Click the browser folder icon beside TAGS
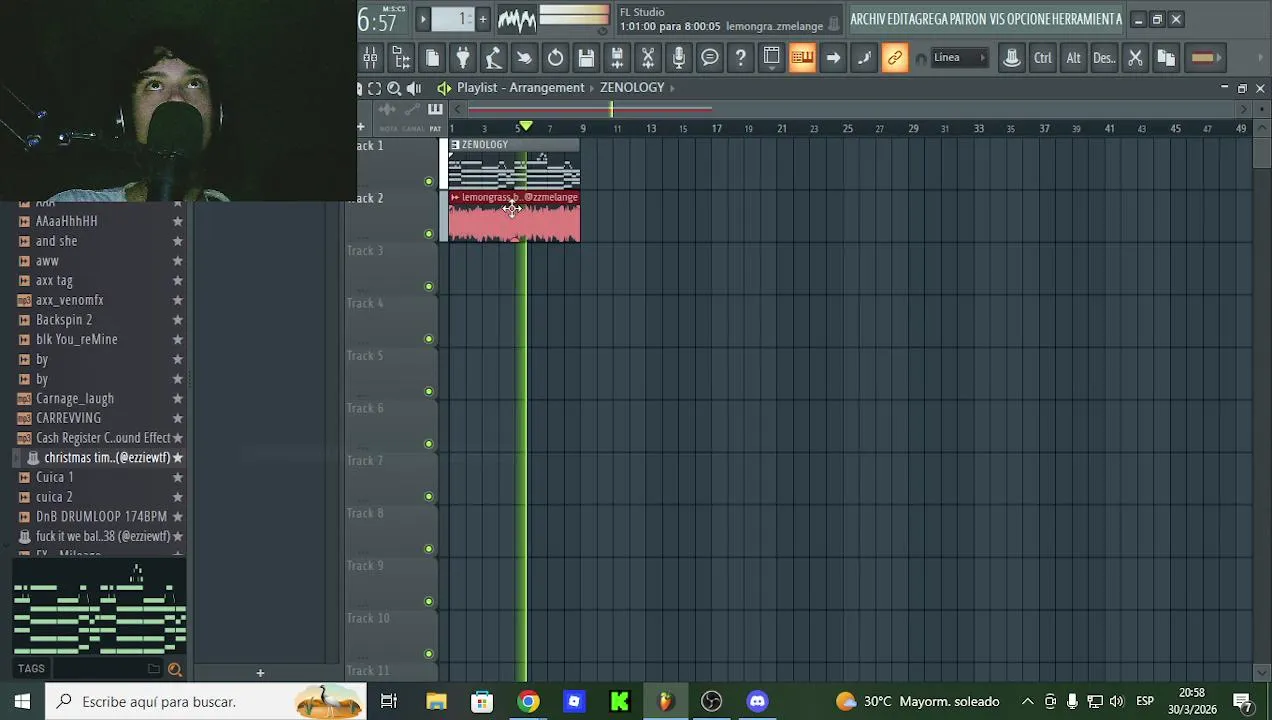Image resolution: width=1272 pixels, height=720 pixels. [x=153, y=669]
